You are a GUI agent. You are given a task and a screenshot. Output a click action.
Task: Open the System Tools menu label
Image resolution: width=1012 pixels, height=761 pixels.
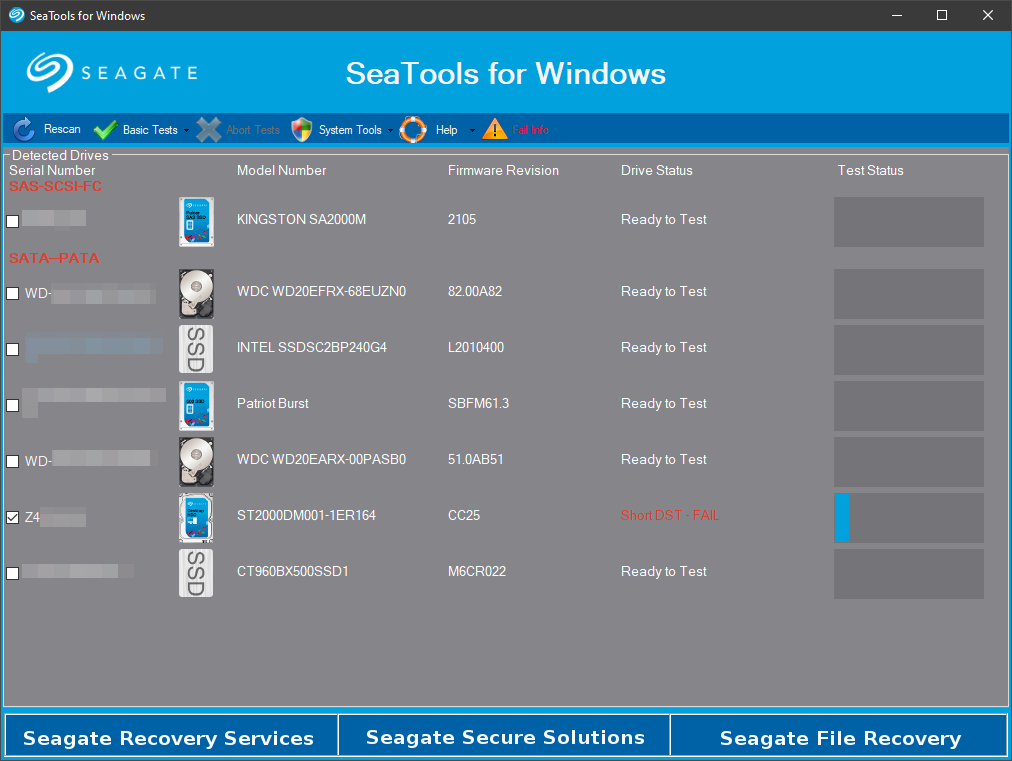(350, 130)
